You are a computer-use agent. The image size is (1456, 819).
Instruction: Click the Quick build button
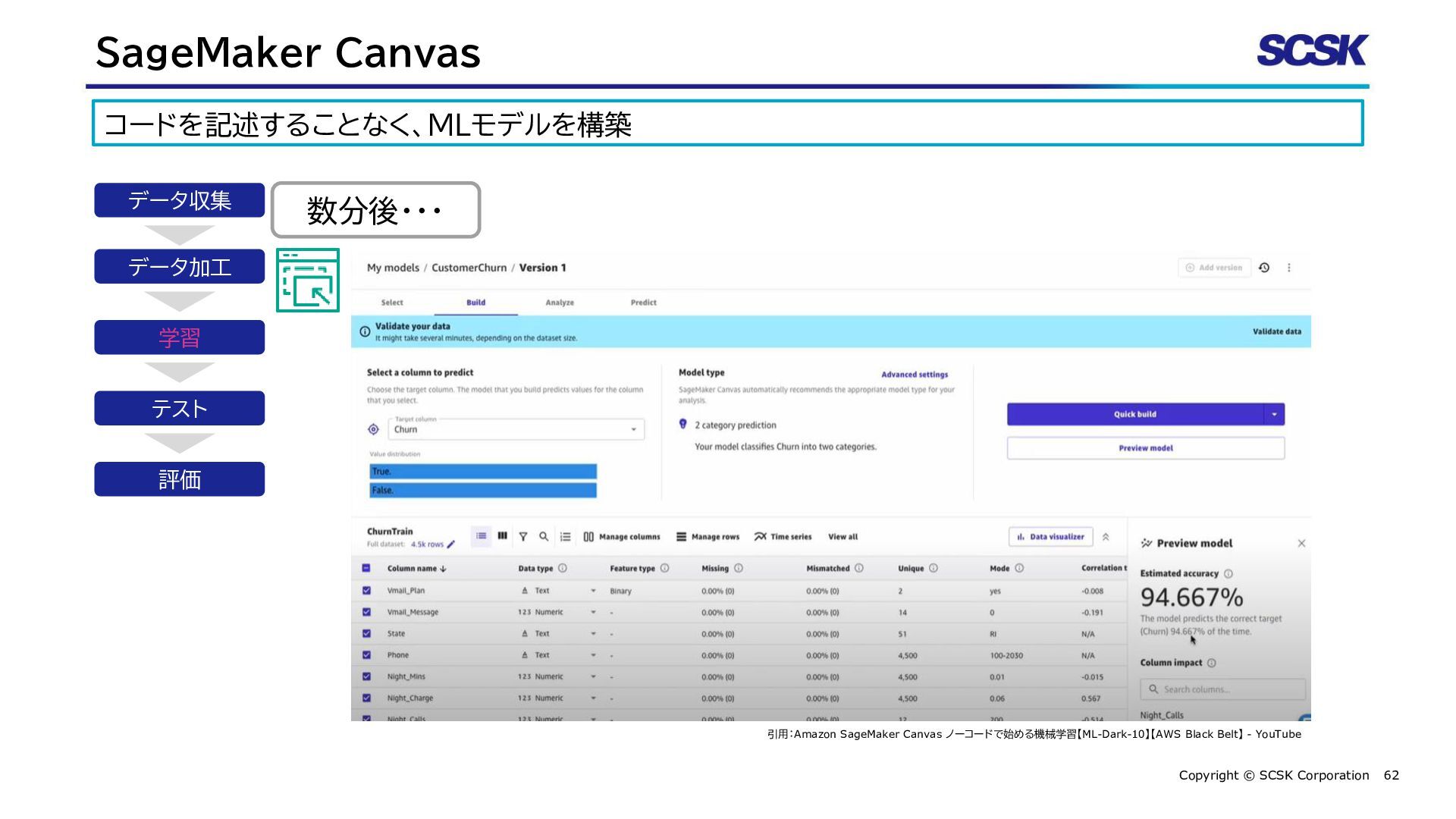pos(1135,414)
